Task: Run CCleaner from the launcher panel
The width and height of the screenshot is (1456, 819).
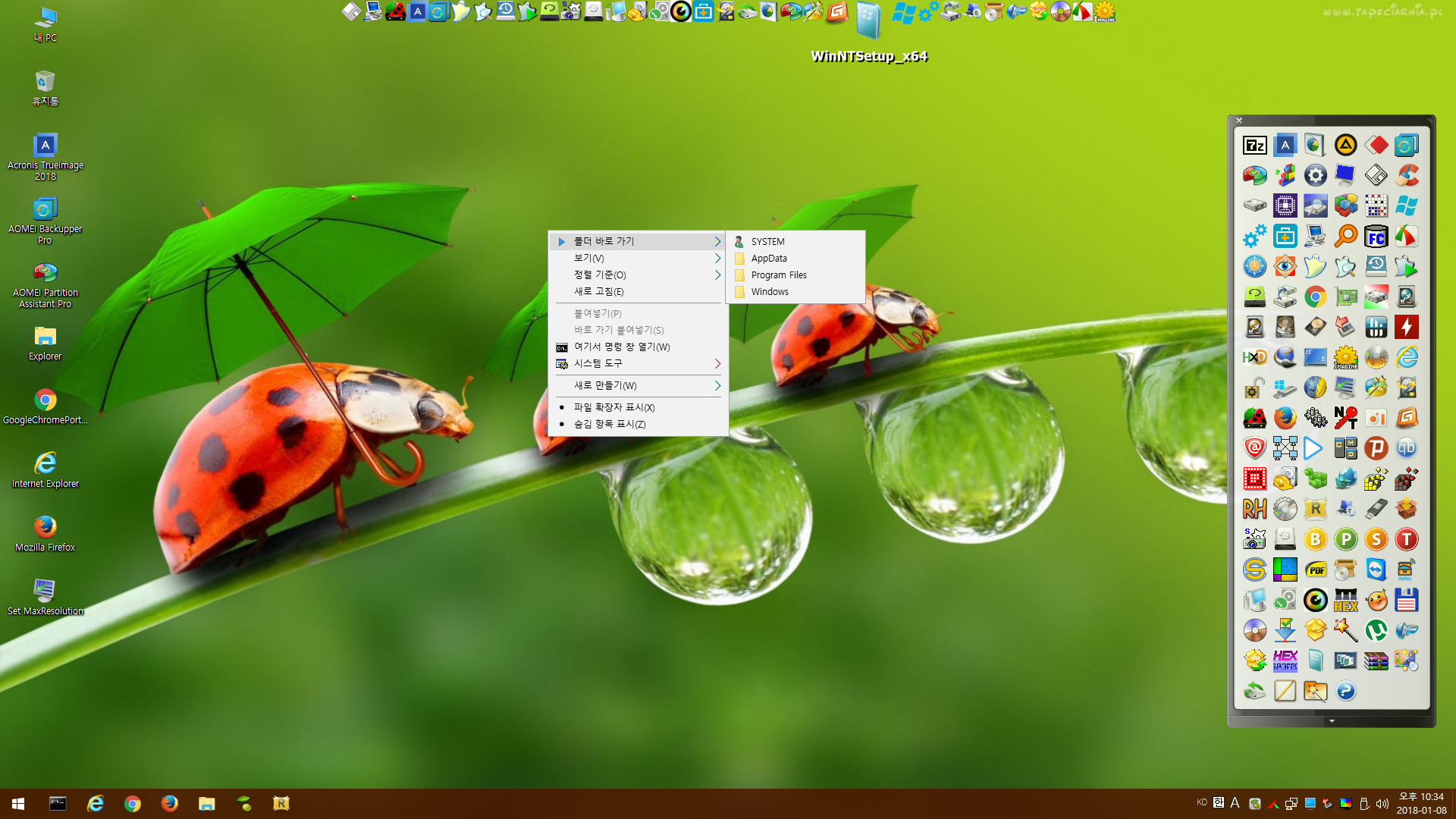Action: click(1406, 175)
